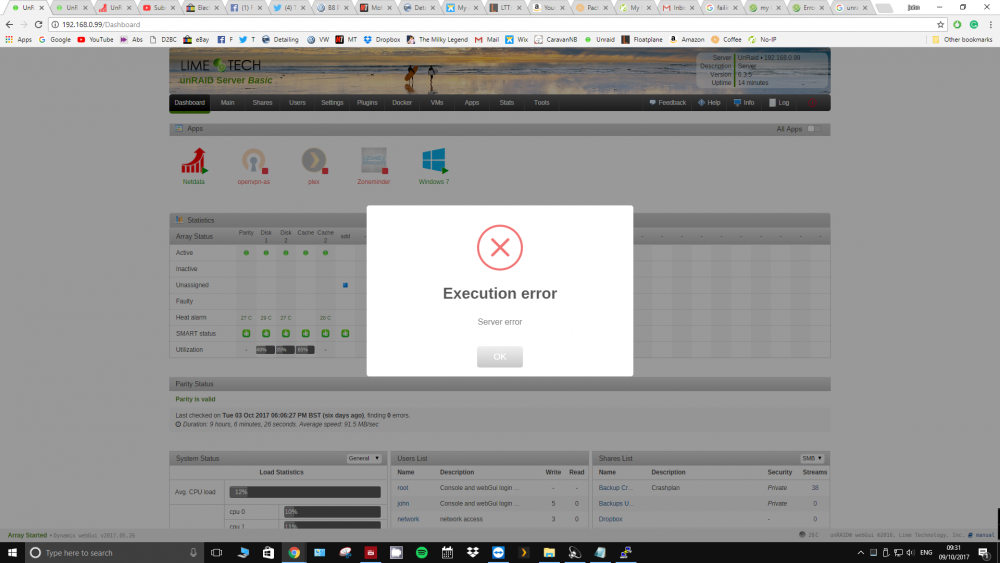Open the network user link
Screen dimensions: 1000x563
coord(408,519)
